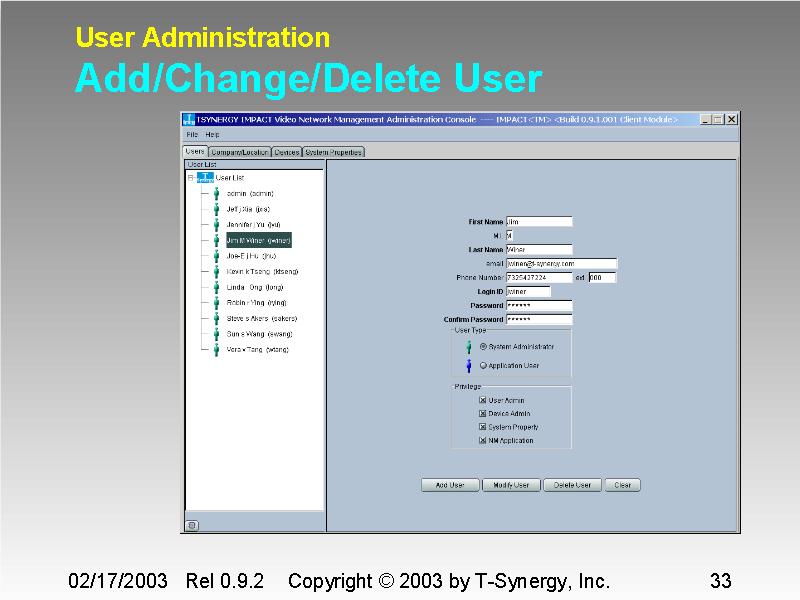Click the person icon beside Linda Ong
This screenshot has height=600, width=800.
(215, 287)
